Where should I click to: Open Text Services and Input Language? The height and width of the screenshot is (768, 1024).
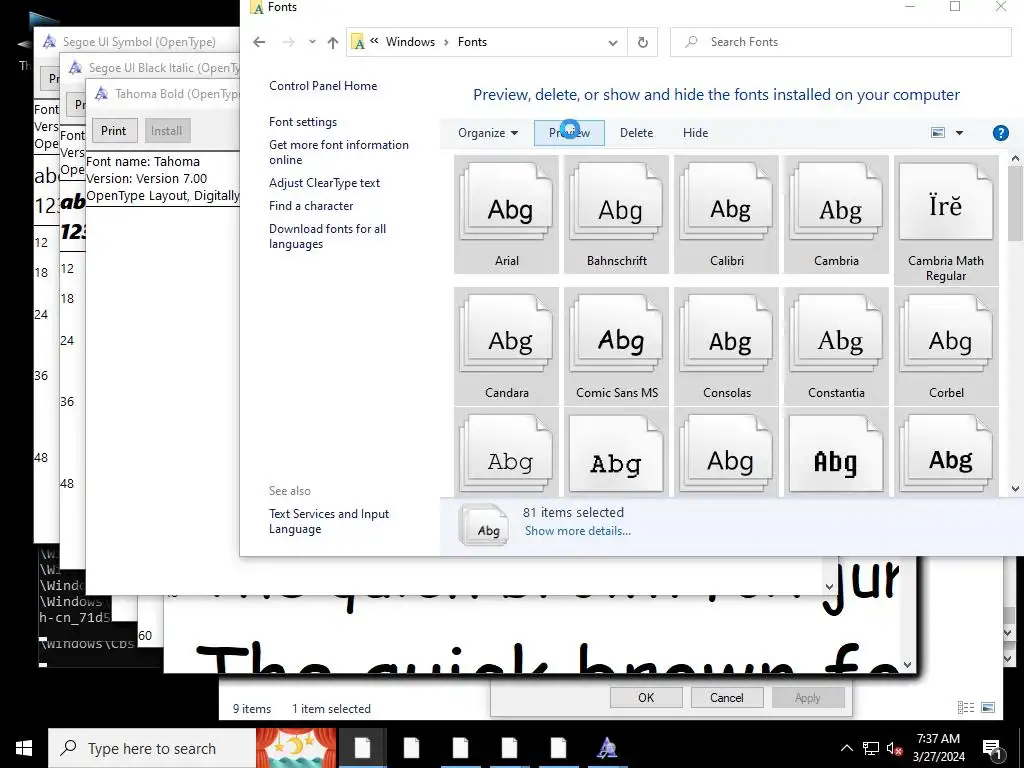coord(329,521)
